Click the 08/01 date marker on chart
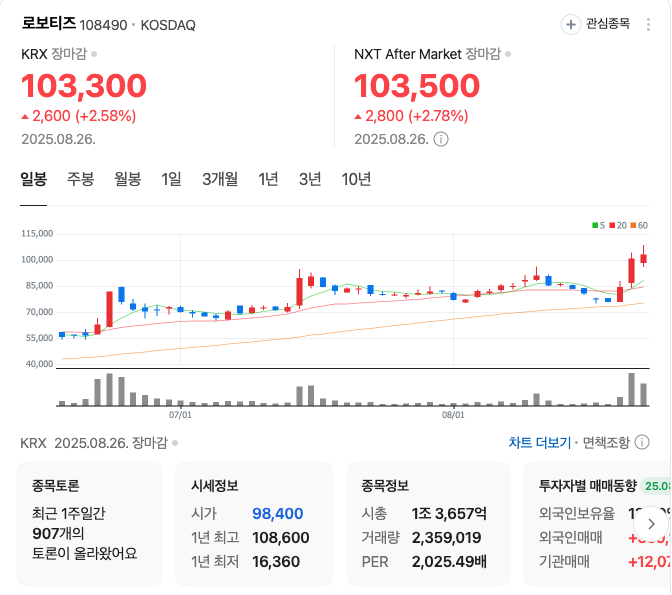The width and height of the screenshot is (672, 595). (453, 415)
